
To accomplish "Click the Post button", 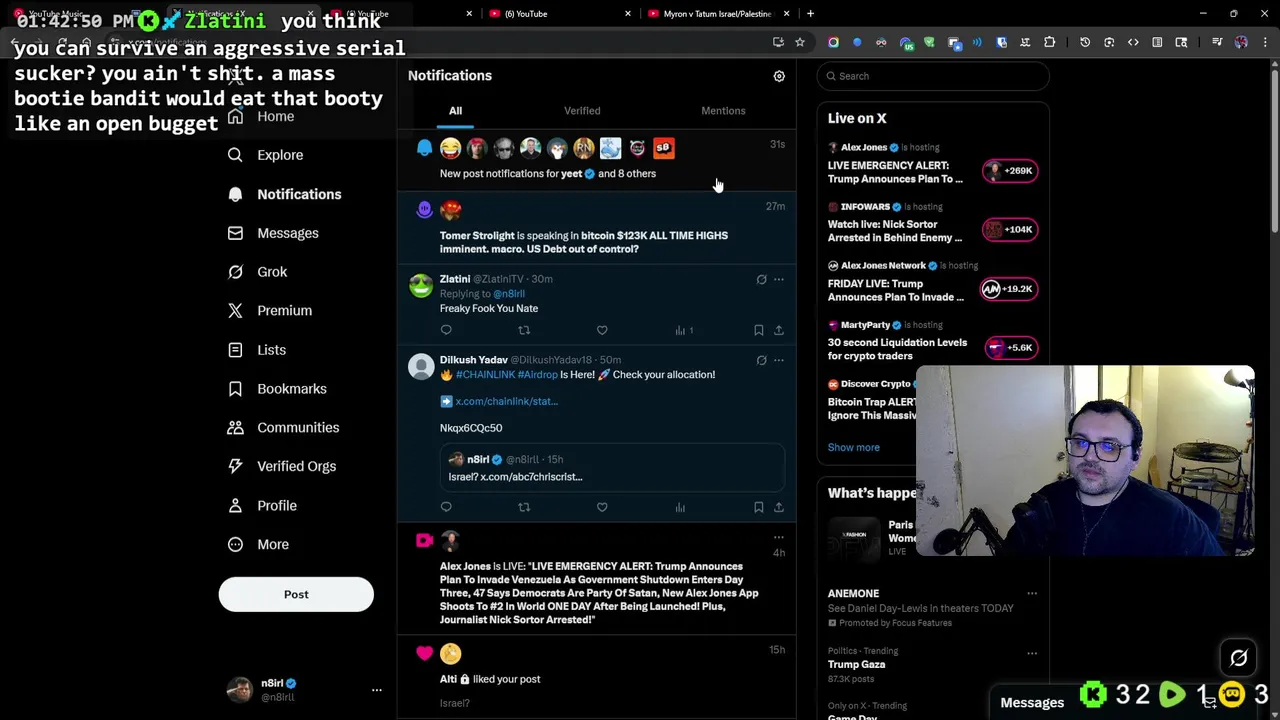I will click(296, 595).
